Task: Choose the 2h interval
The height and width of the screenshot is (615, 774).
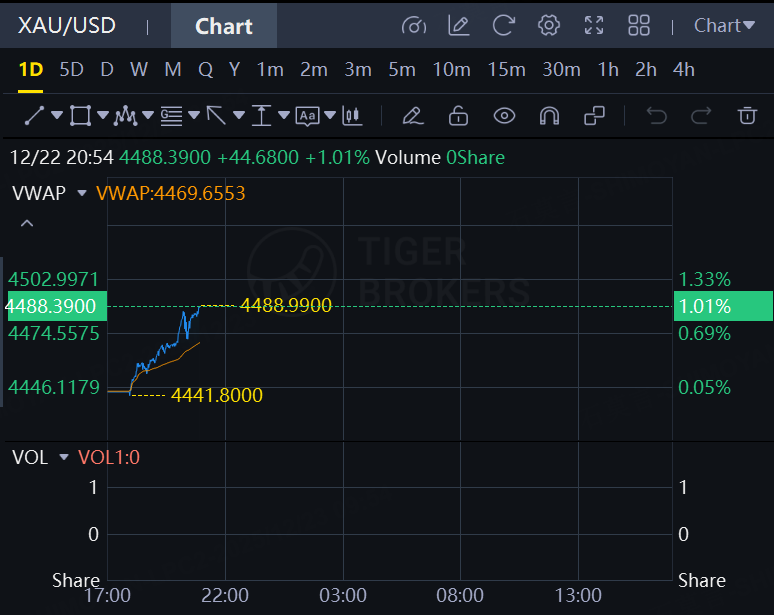Action: (x=646, y=70)
